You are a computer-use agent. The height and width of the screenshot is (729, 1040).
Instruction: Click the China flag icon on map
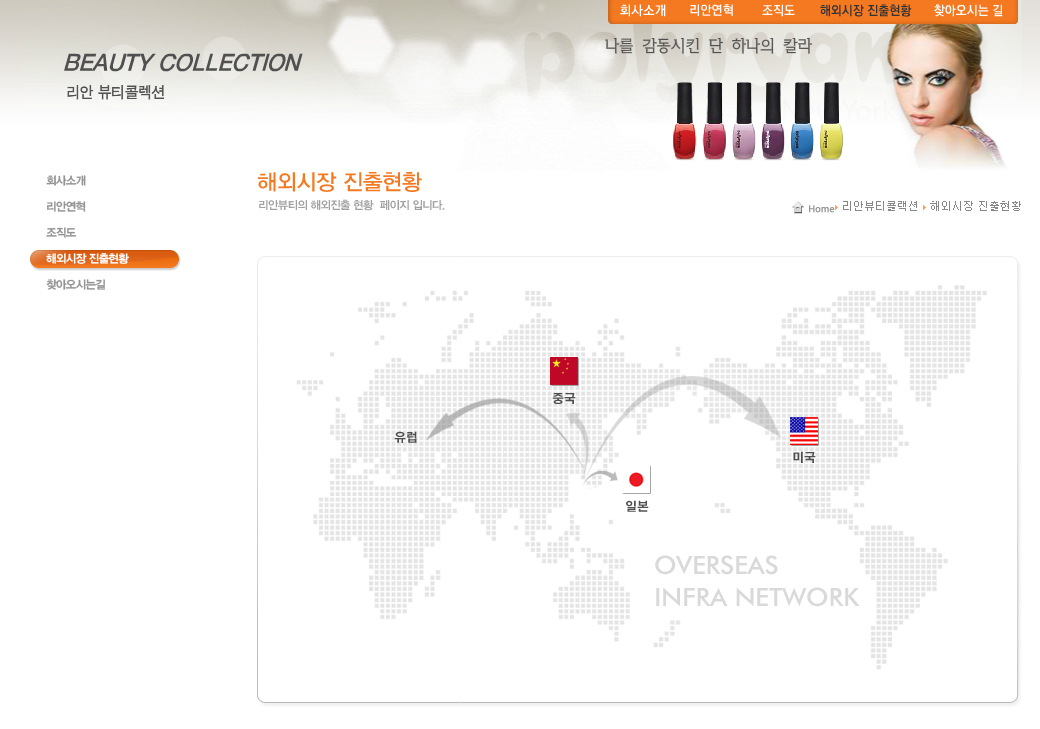pyautogui.click(x=564, y=371)
